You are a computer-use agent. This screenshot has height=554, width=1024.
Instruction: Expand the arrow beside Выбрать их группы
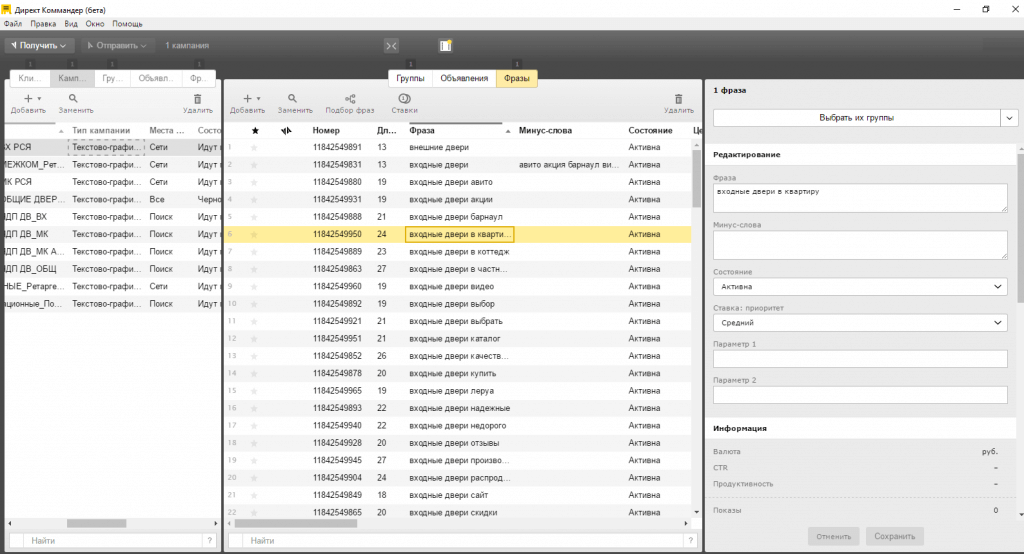pyautogui.click(x=1008, y=118)
